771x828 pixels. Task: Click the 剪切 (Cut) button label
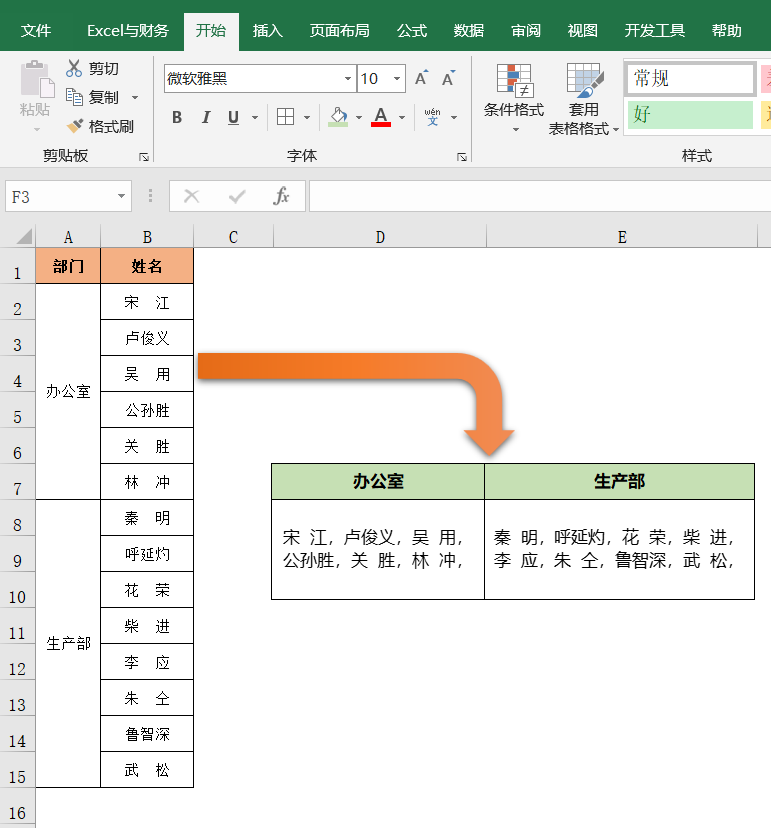tap(104, 69)
